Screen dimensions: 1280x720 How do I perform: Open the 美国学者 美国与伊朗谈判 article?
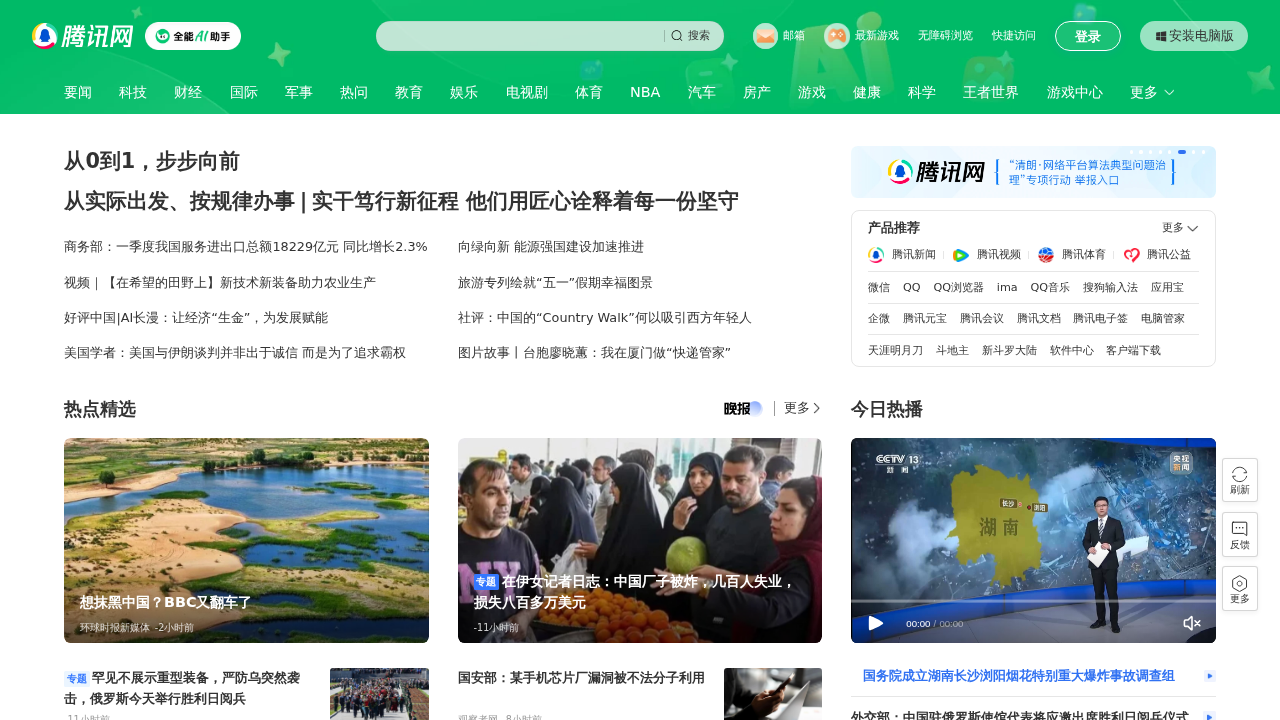click(x=235, y=353)
